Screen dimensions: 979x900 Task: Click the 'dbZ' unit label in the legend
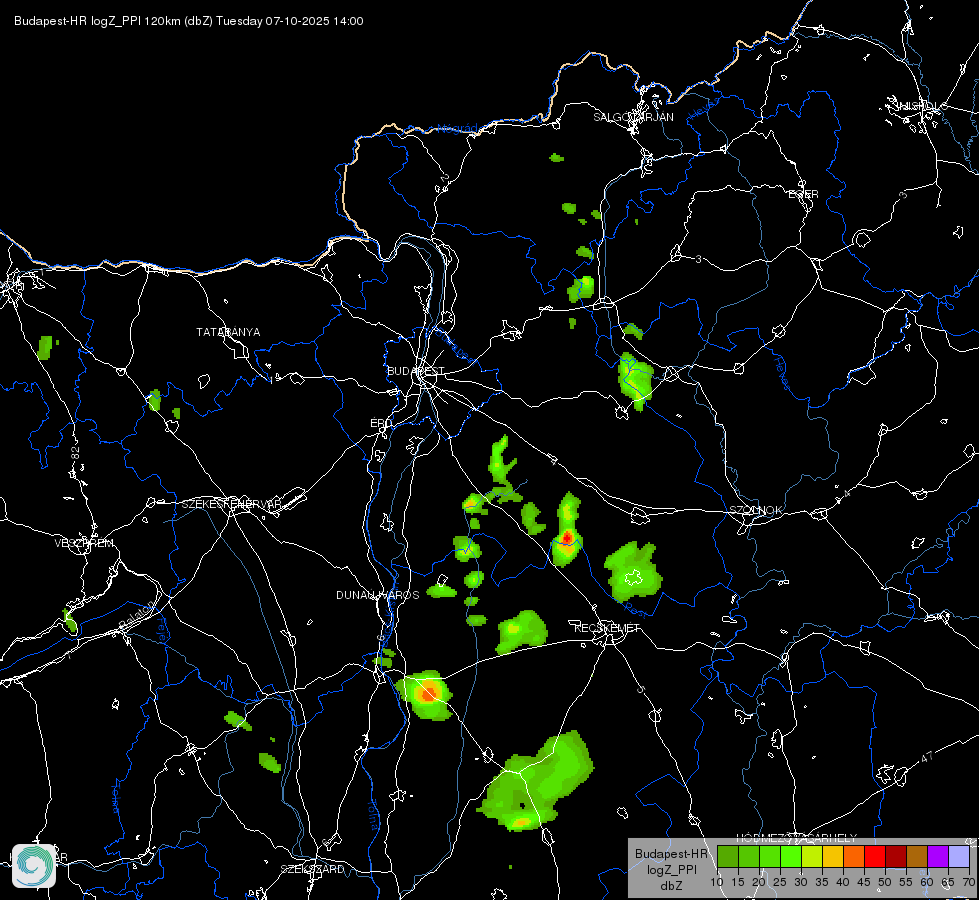click(x=671, y=886)
